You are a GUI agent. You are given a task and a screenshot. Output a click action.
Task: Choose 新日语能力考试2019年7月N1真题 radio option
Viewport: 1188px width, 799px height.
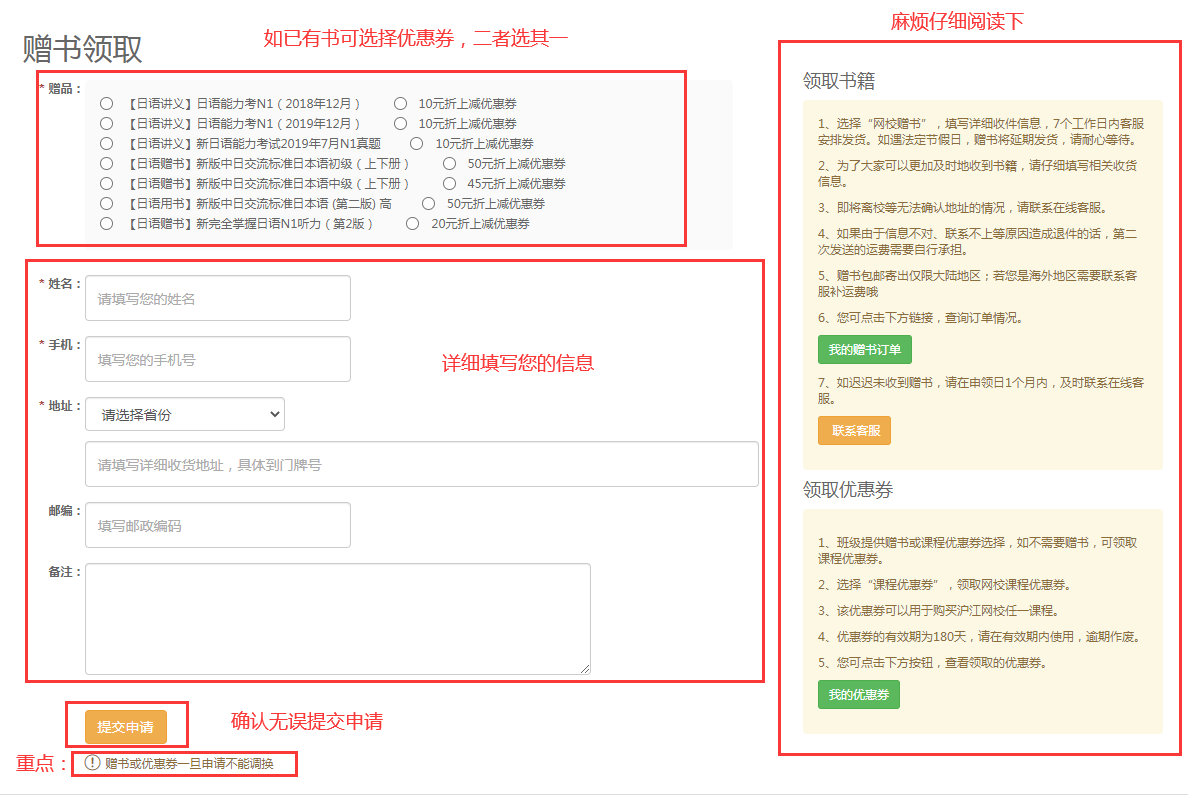pyautogui.click(x=106, y=143)
